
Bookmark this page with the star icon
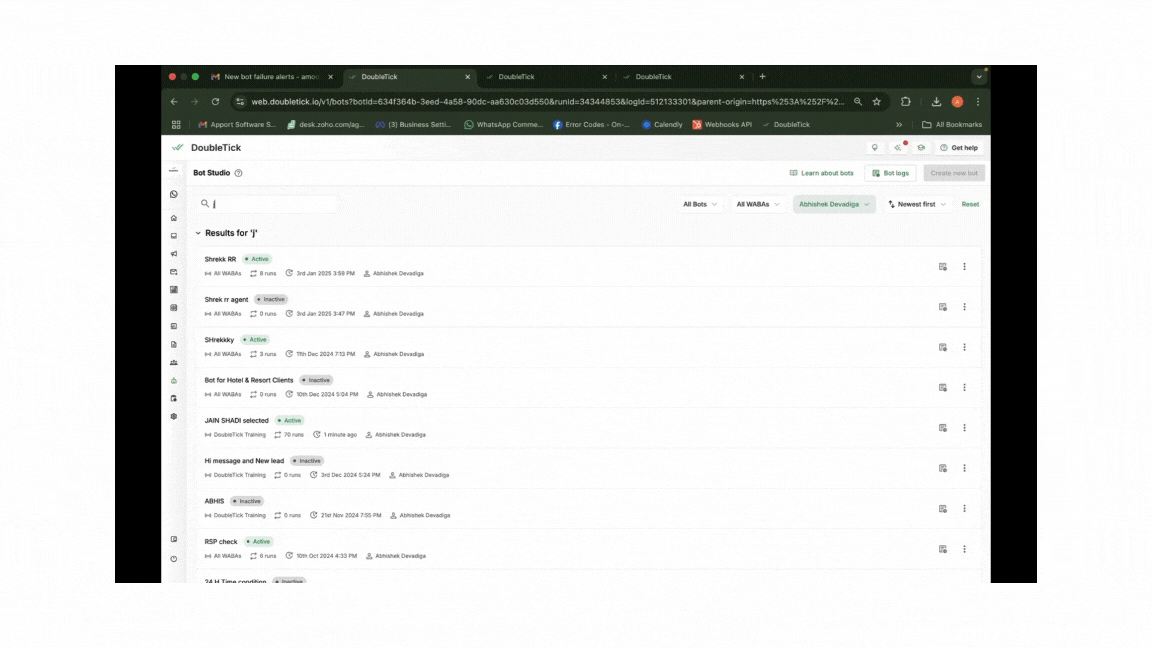[877, 102]
